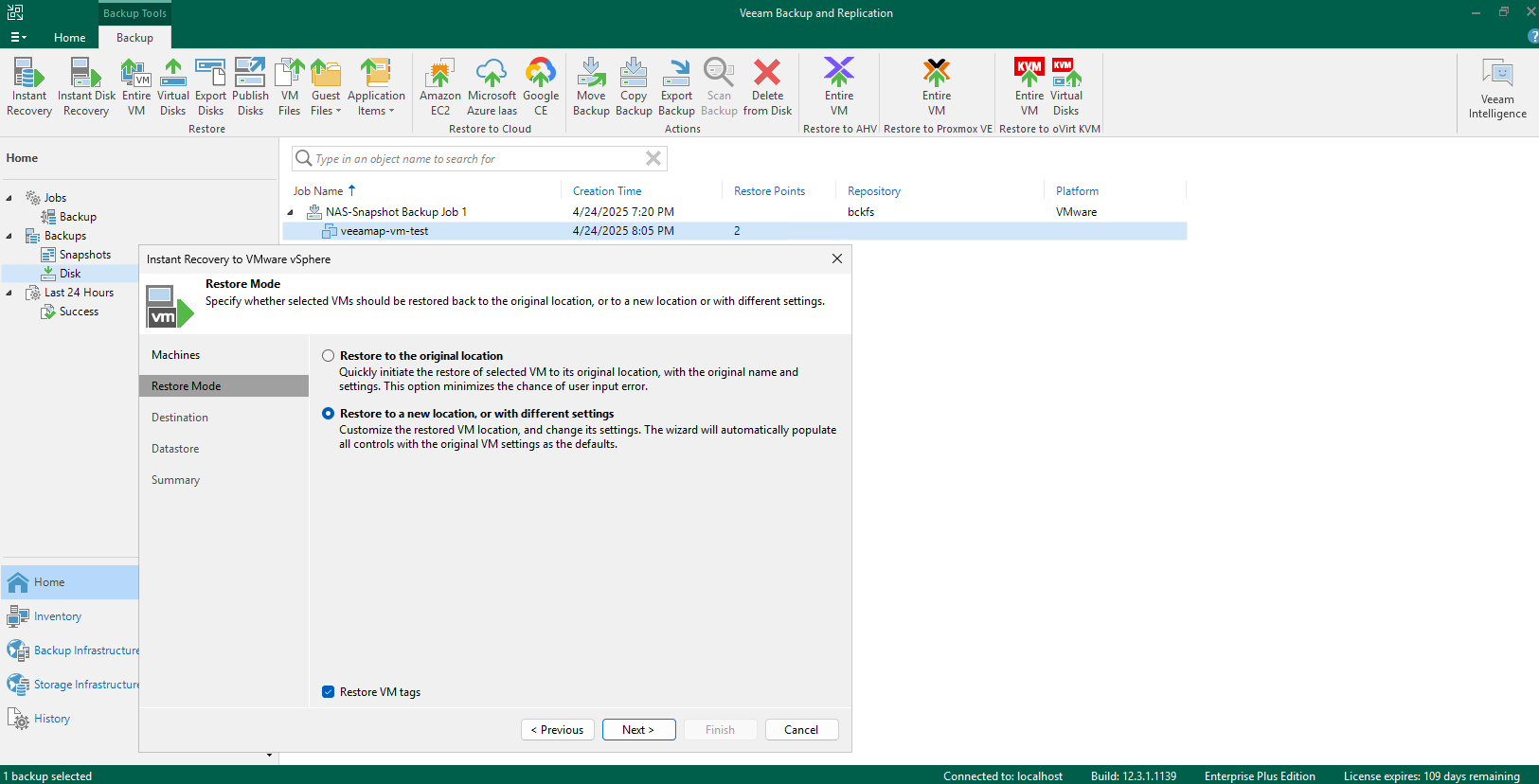Screen dimensions: 1539x784
Task: Open Veeam Intelligence panel
Action: 1497,89
